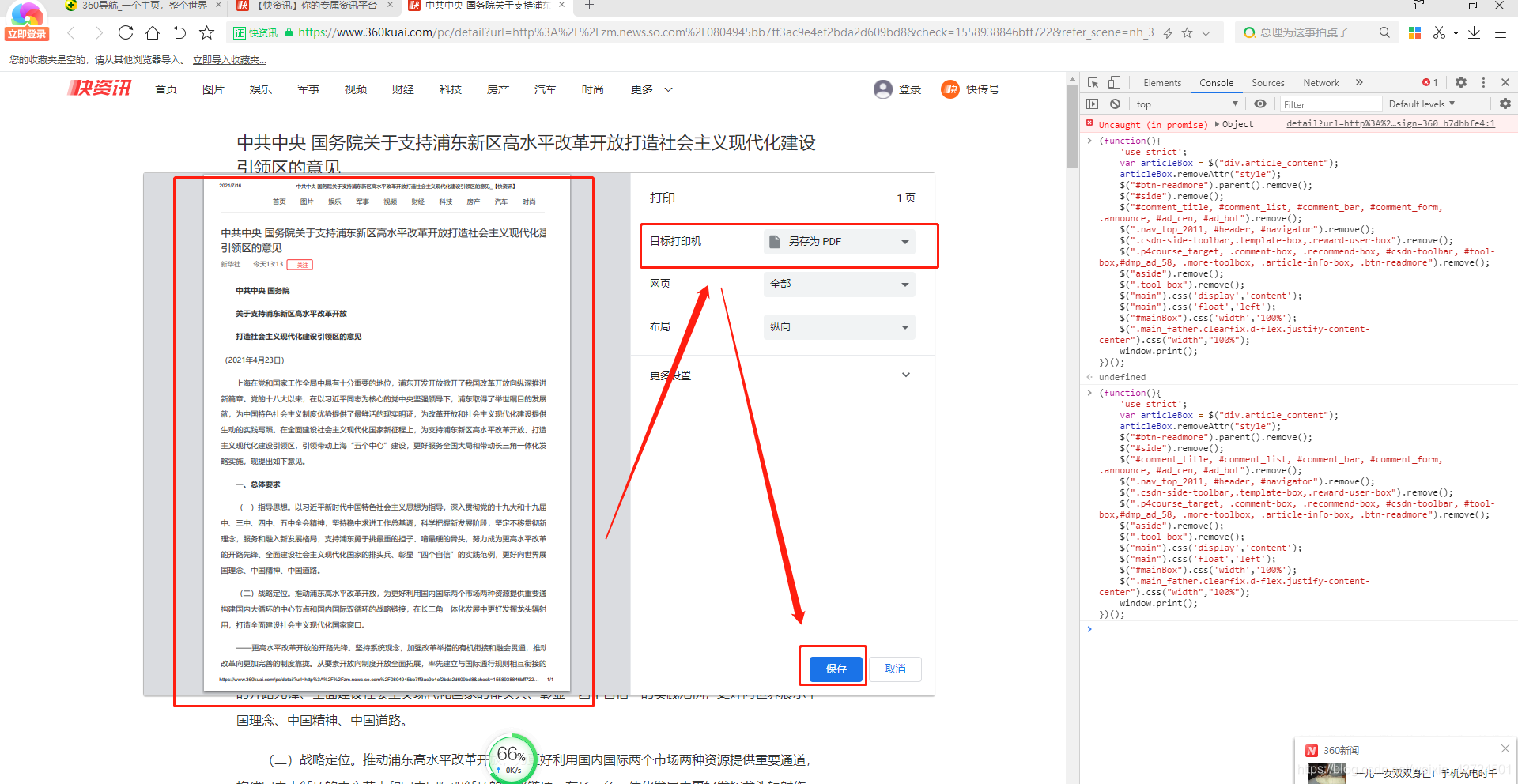Click the 立即登录 badge

click(27, 34)
